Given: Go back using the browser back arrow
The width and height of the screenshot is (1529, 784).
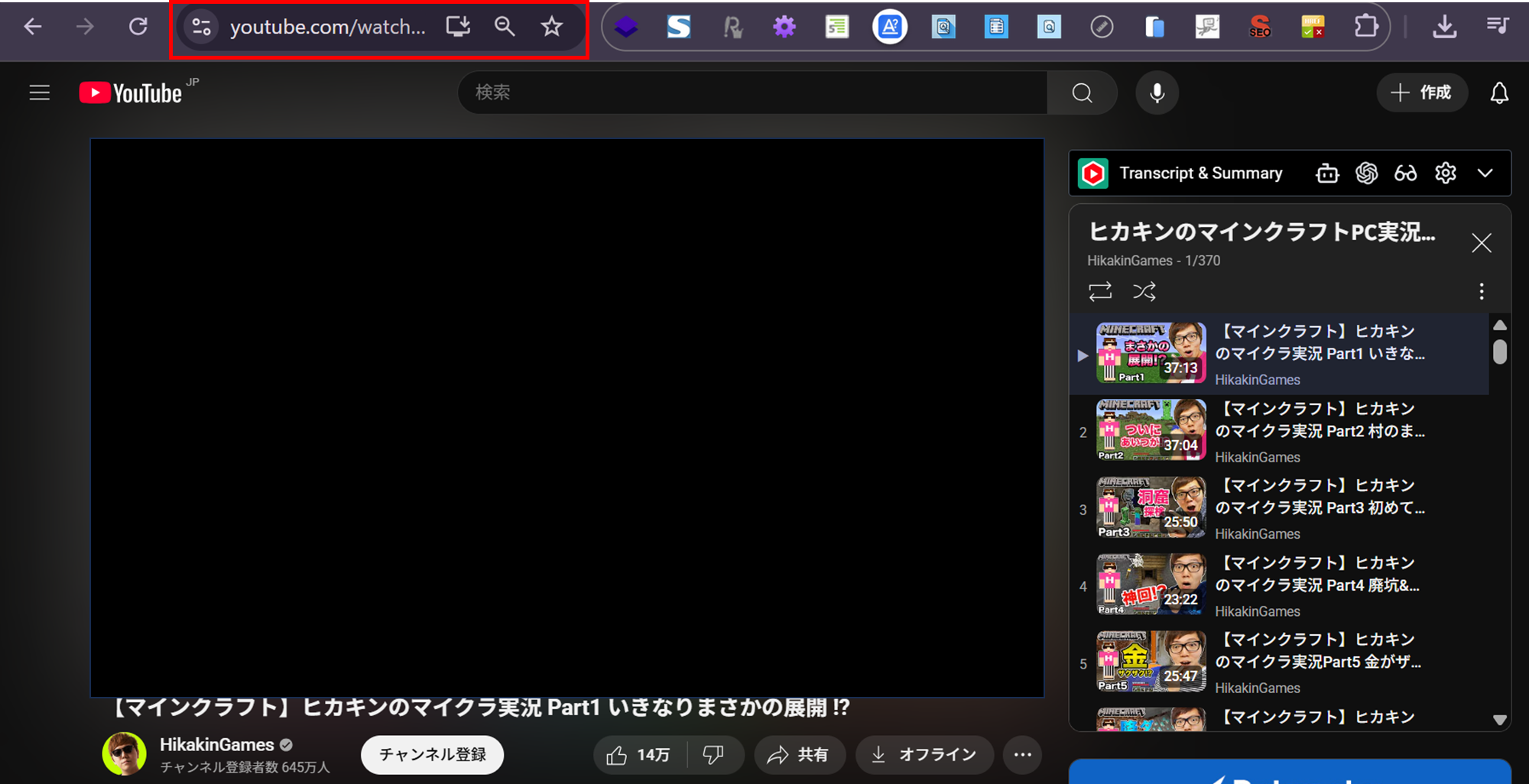Looking at the screenshot, I should (x=32, y=27).
